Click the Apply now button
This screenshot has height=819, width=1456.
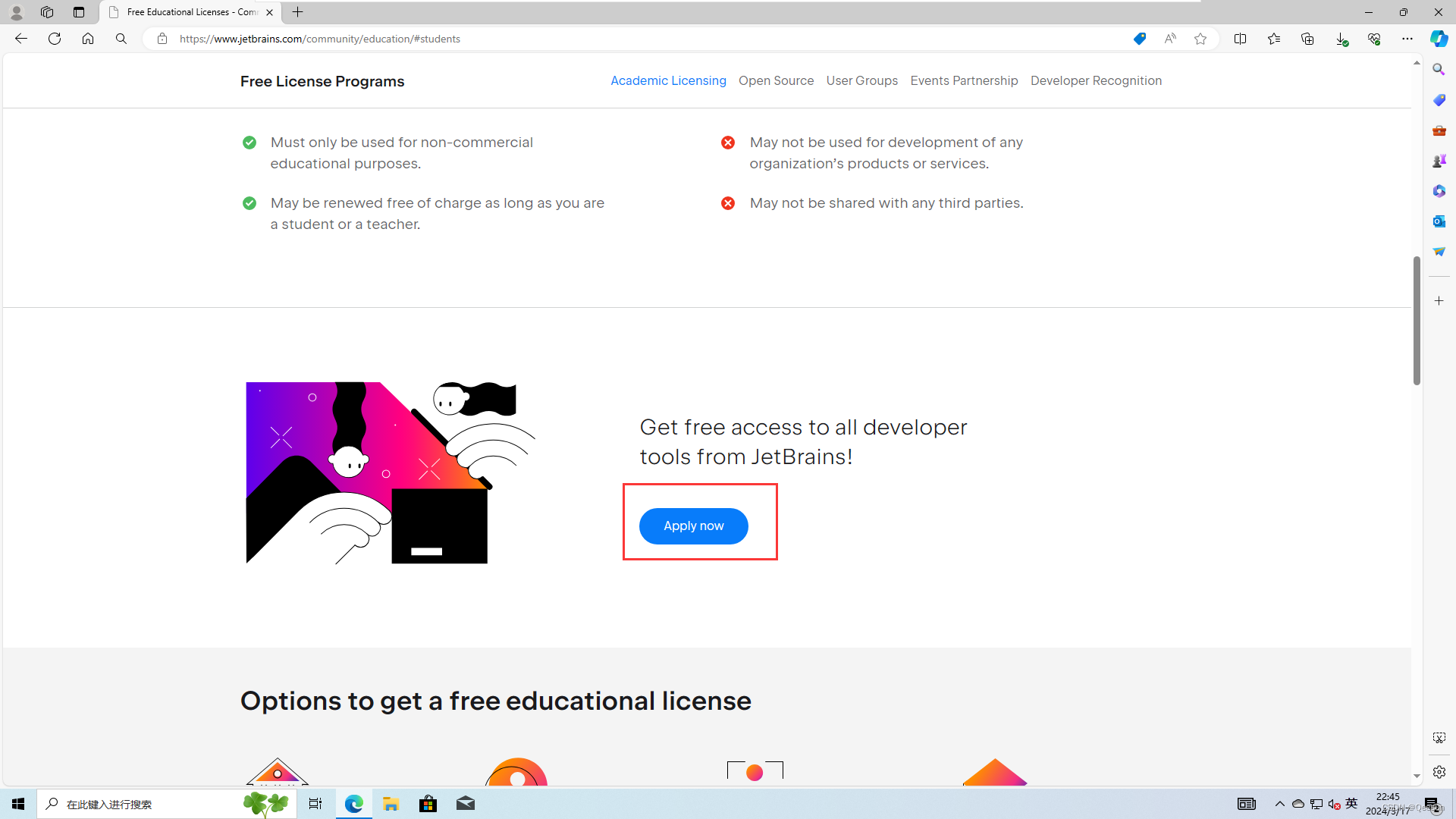point(693,525)
